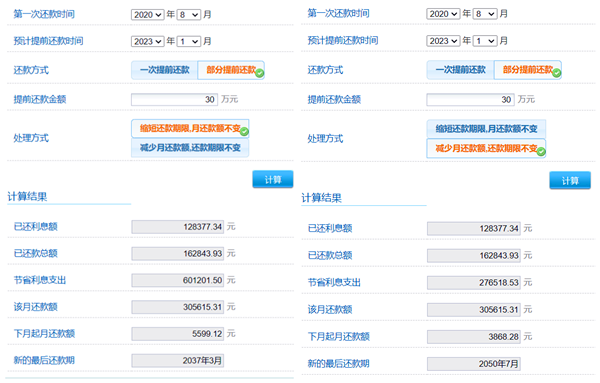Click left 节省利息支出 value 601201.50
The image size is (600, 383).
tap(178, 280)
